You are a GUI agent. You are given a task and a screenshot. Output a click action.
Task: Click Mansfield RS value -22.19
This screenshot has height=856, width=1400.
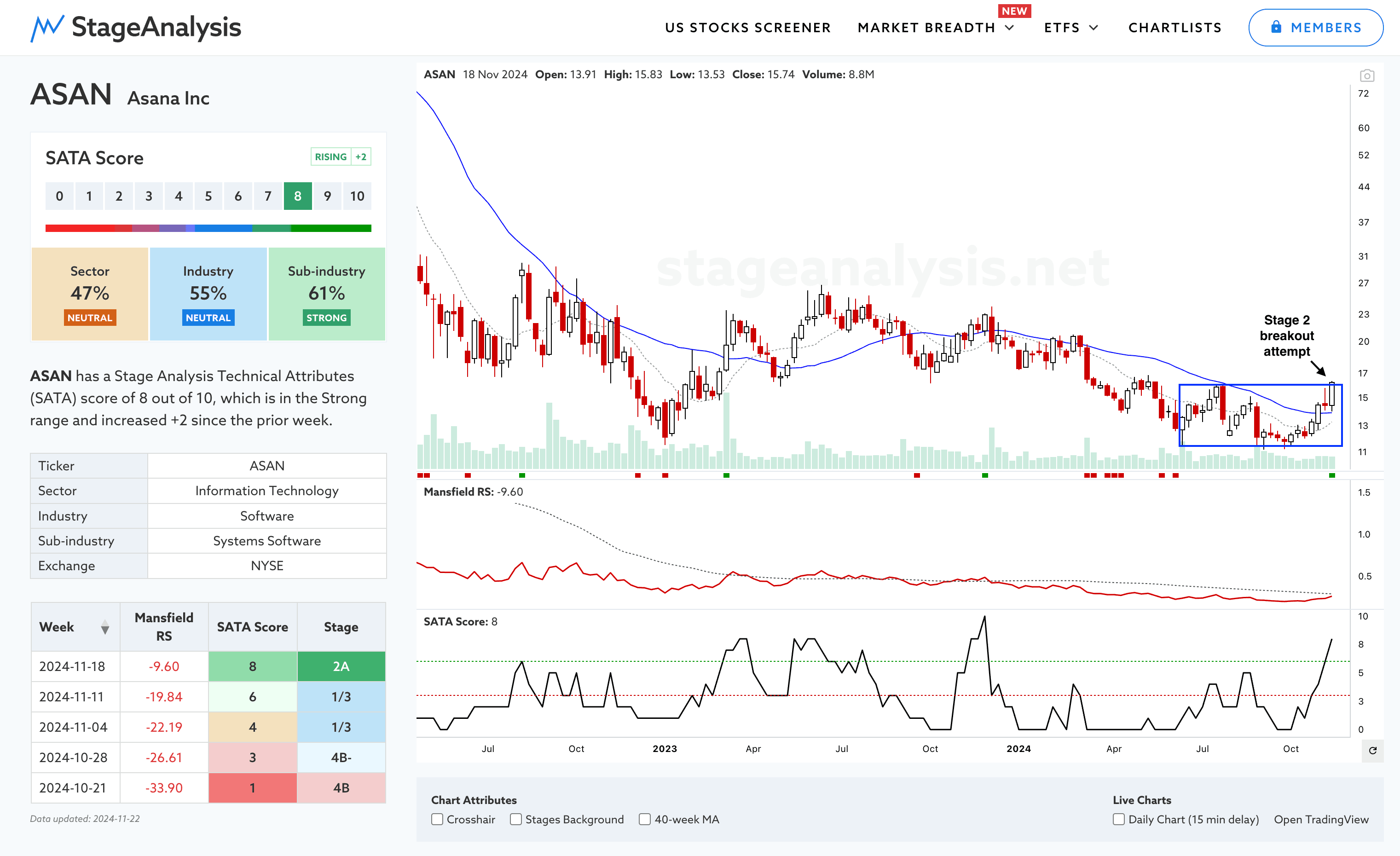(164, 727)
